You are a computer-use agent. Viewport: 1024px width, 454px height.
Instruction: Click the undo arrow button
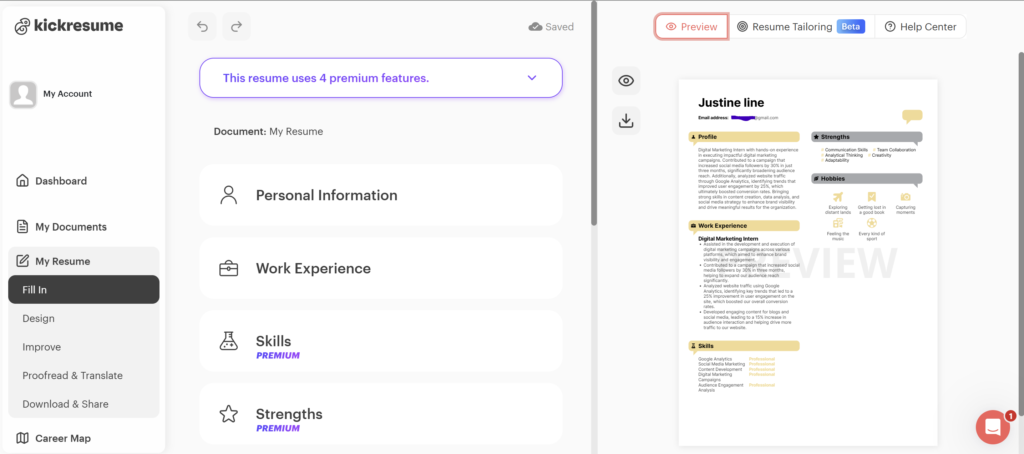(x=202, y=27)
